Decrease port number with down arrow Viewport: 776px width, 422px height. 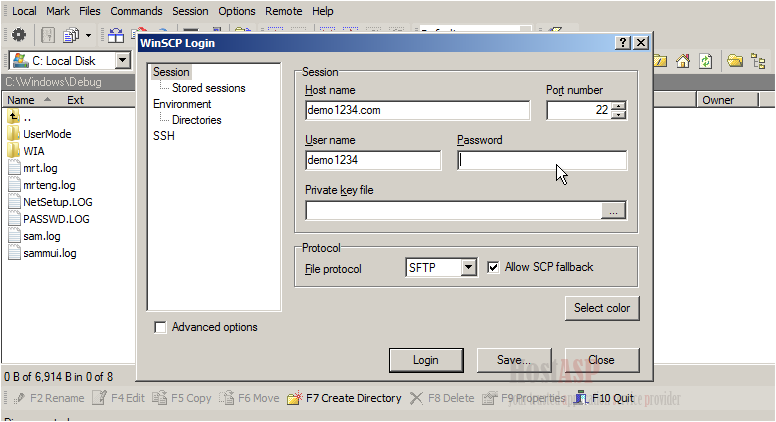619,114
